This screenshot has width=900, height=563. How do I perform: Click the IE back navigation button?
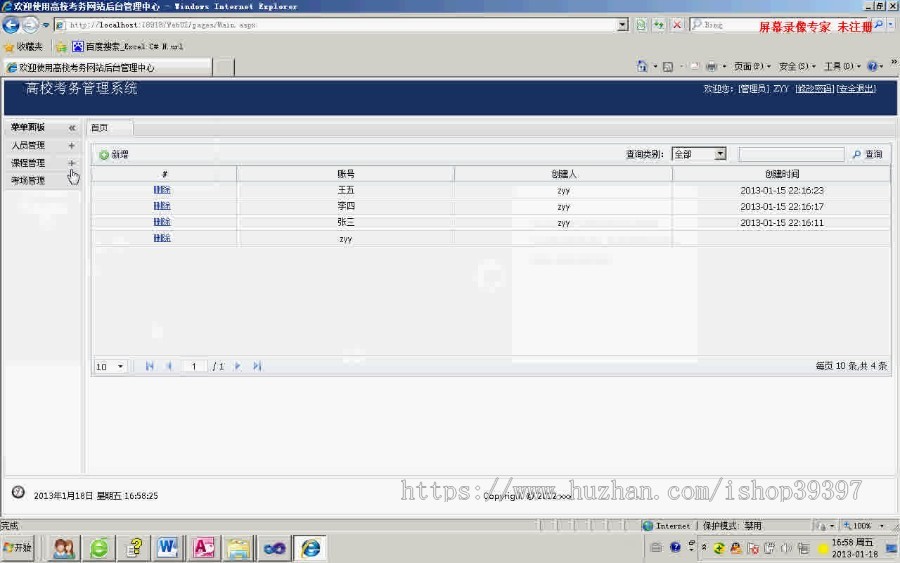point(11,25)
